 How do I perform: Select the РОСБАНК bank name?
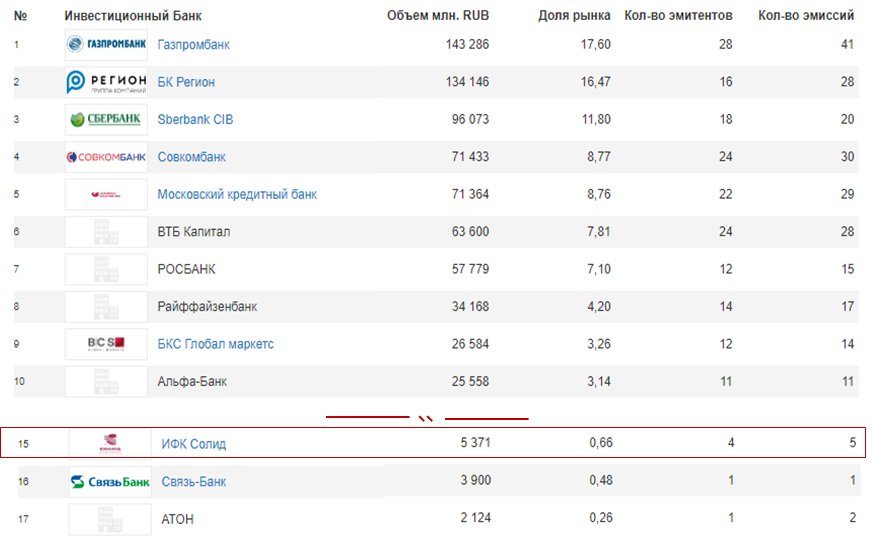187,269
